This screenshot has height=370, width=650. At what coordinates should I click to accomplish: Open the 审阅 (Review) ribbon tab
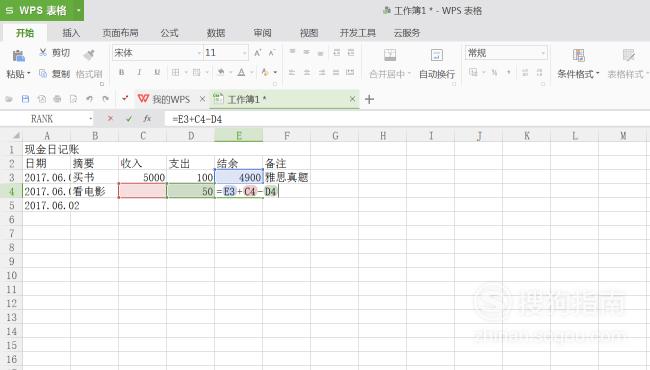pos(262,33)
